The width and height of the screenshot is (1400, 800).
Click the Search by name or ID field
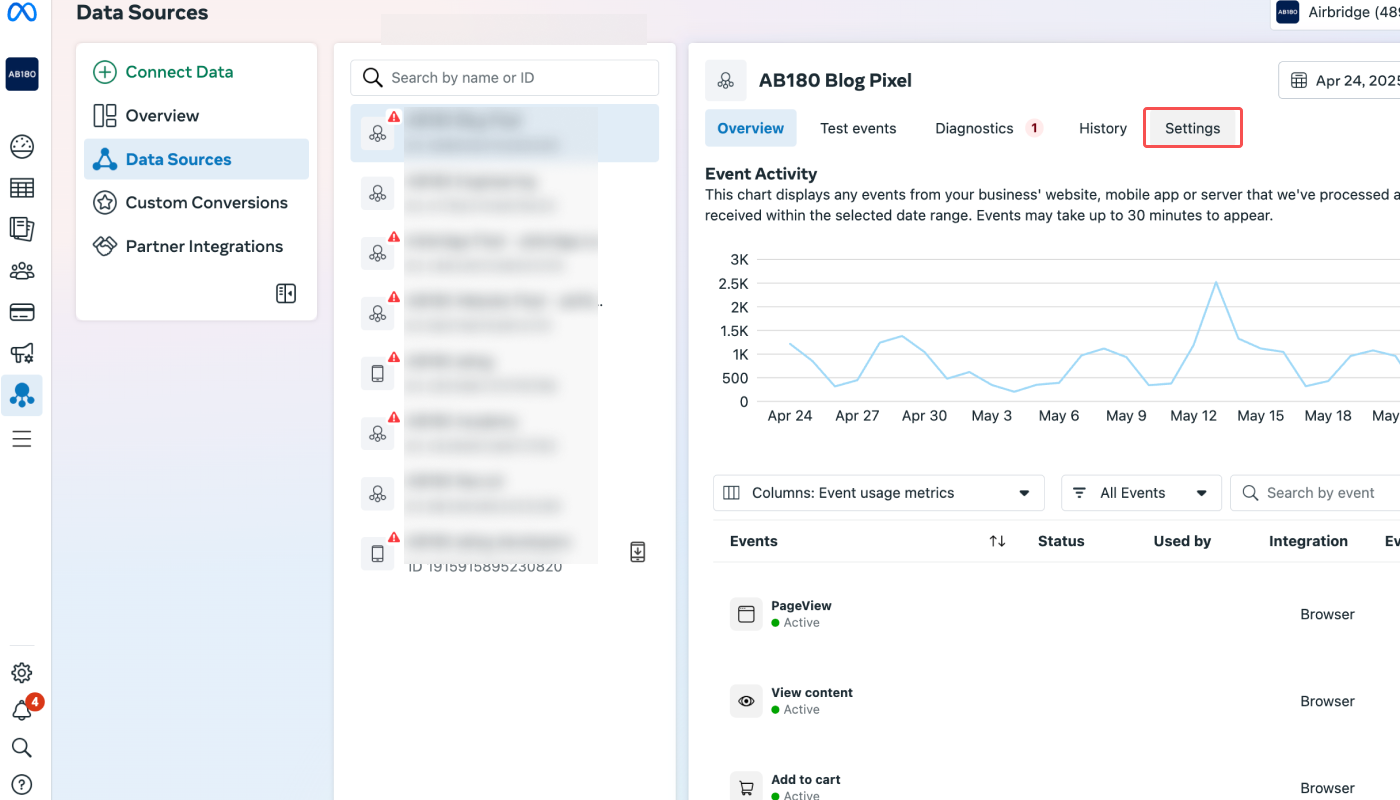pyautogui.click(x=504, y=78)
